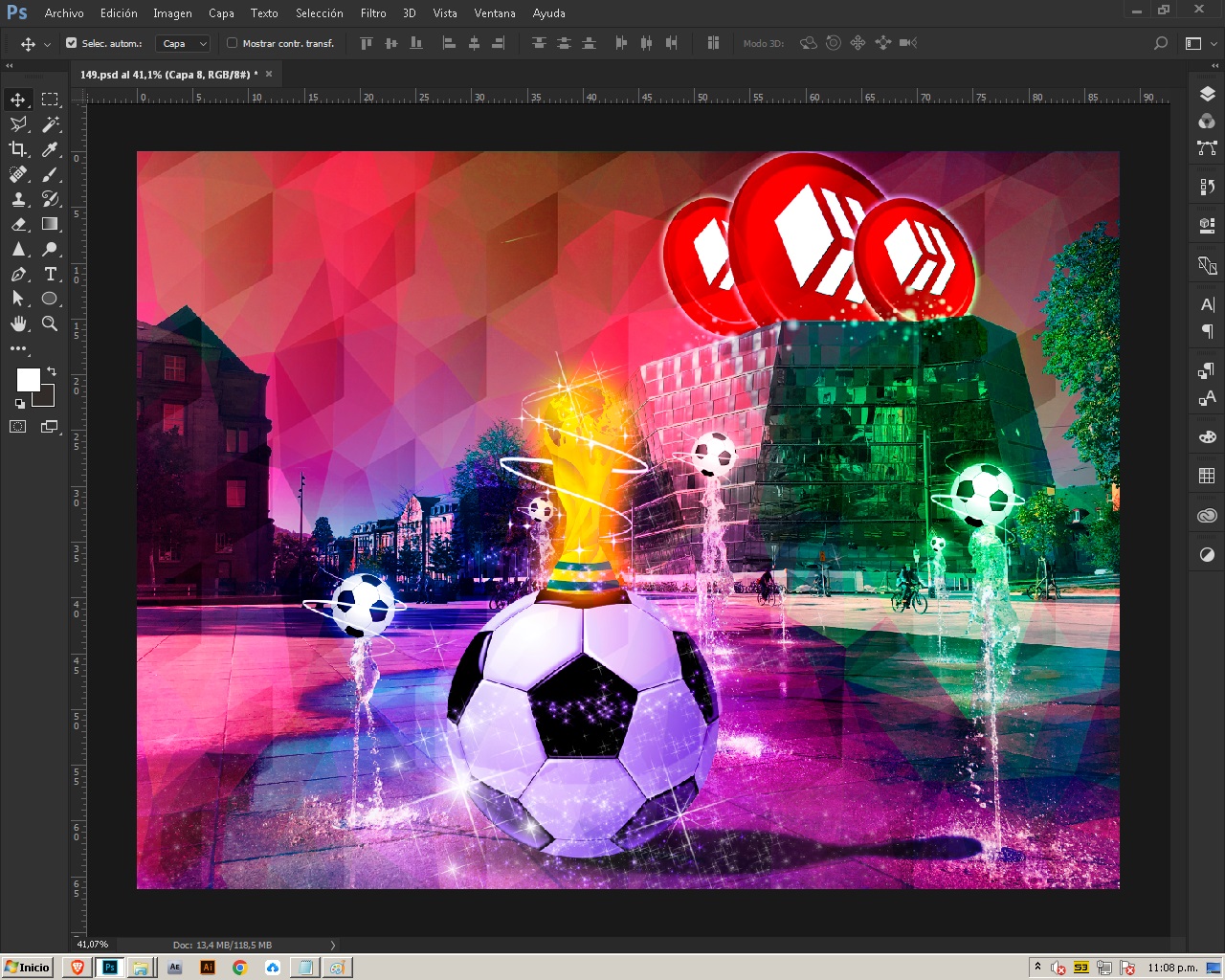Open the Ventana menu
Viewport: 1225px width, 980px height.
click(495, 13)
